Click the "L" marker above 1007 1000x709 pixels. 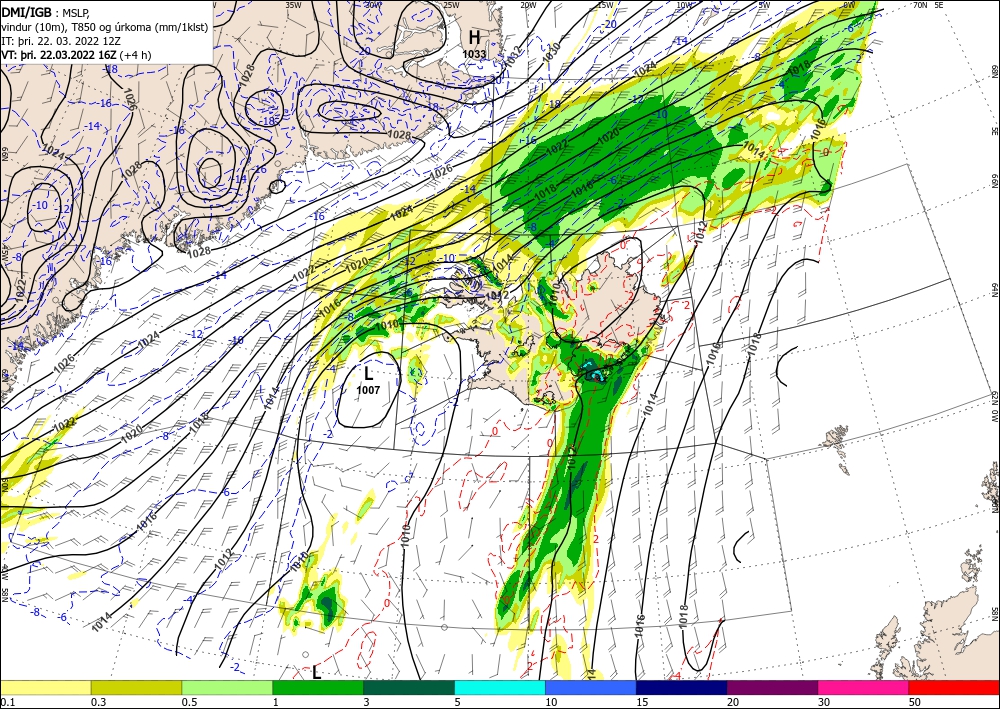coord(369,373)
